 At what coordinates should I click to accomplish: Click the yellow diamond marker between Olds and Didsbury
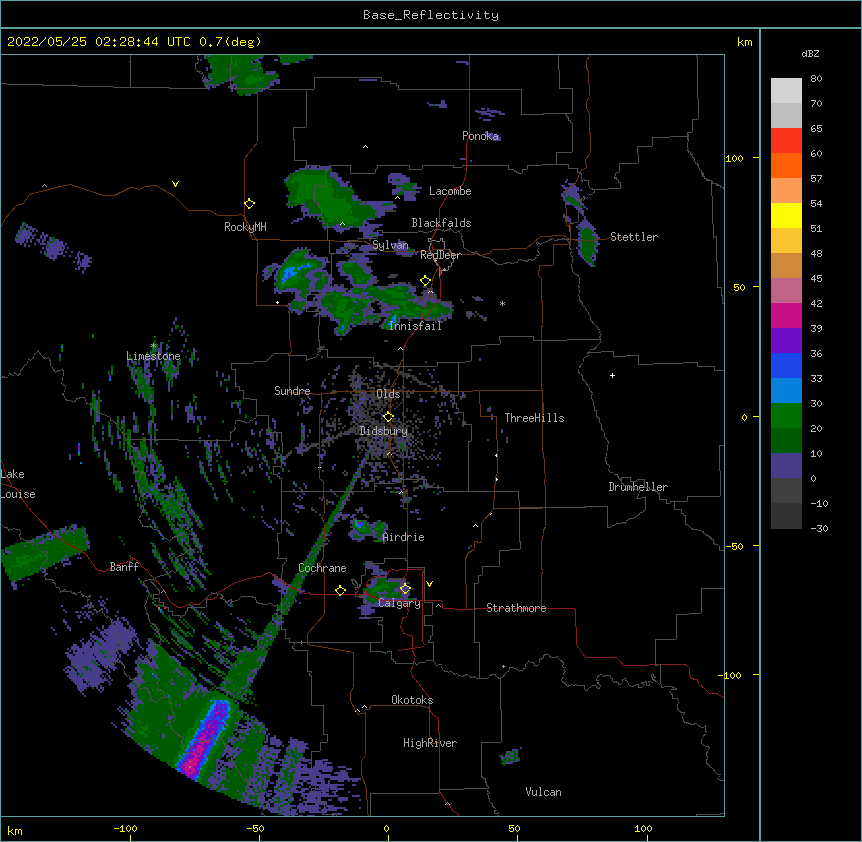(388, 417)
